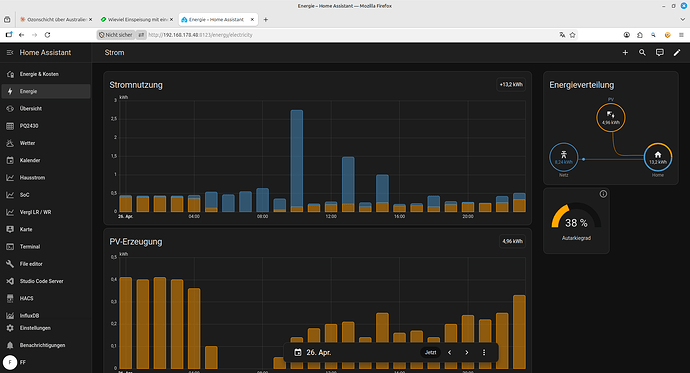Open Benachrichtigungen bell icon
690x373 pixels.
[10, 345]
